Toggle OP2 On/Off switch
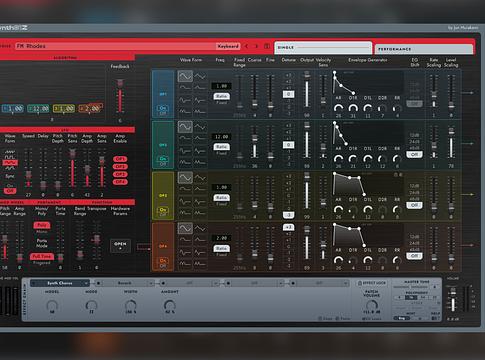This screenshot has height=360, width=485. coord(163,161)
